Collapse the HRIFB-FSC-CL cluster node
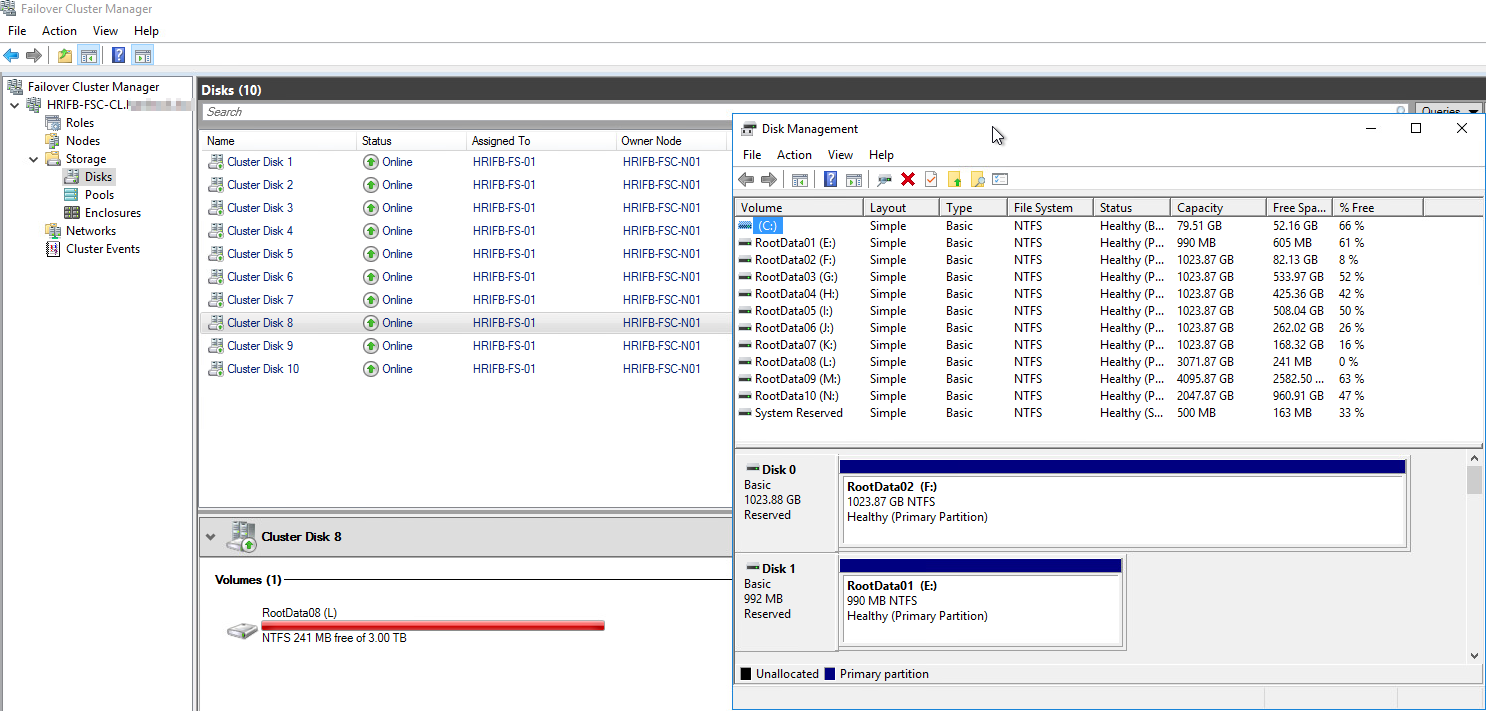Screen dimensions: 1486x711 14,104
